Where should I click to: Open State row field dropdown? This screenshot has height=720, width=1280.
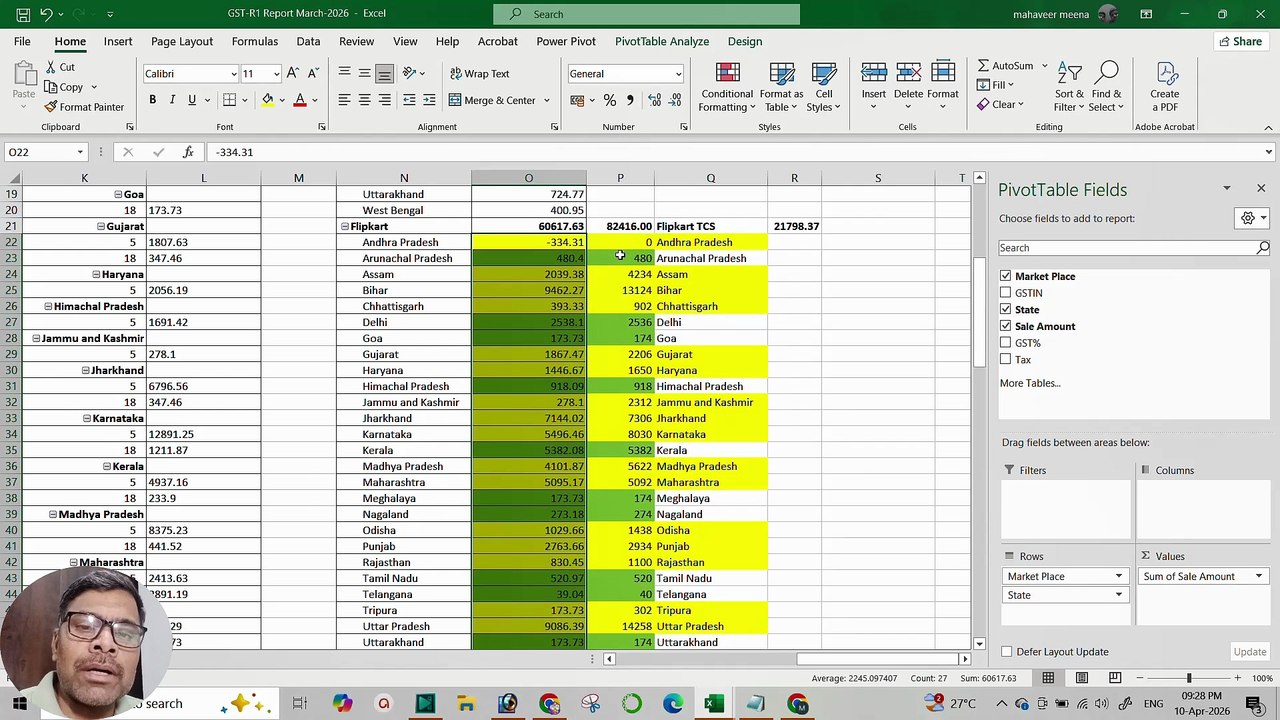click(x=1118, y=595)
